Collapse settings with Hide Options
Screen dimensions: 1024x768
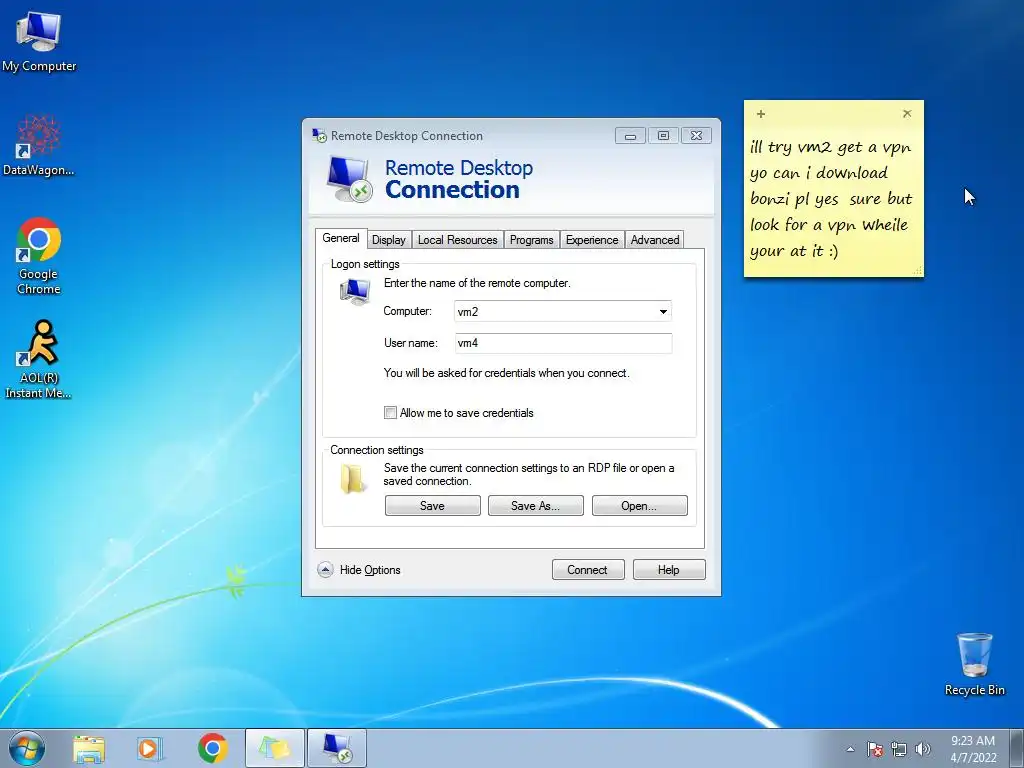point(360,569)
